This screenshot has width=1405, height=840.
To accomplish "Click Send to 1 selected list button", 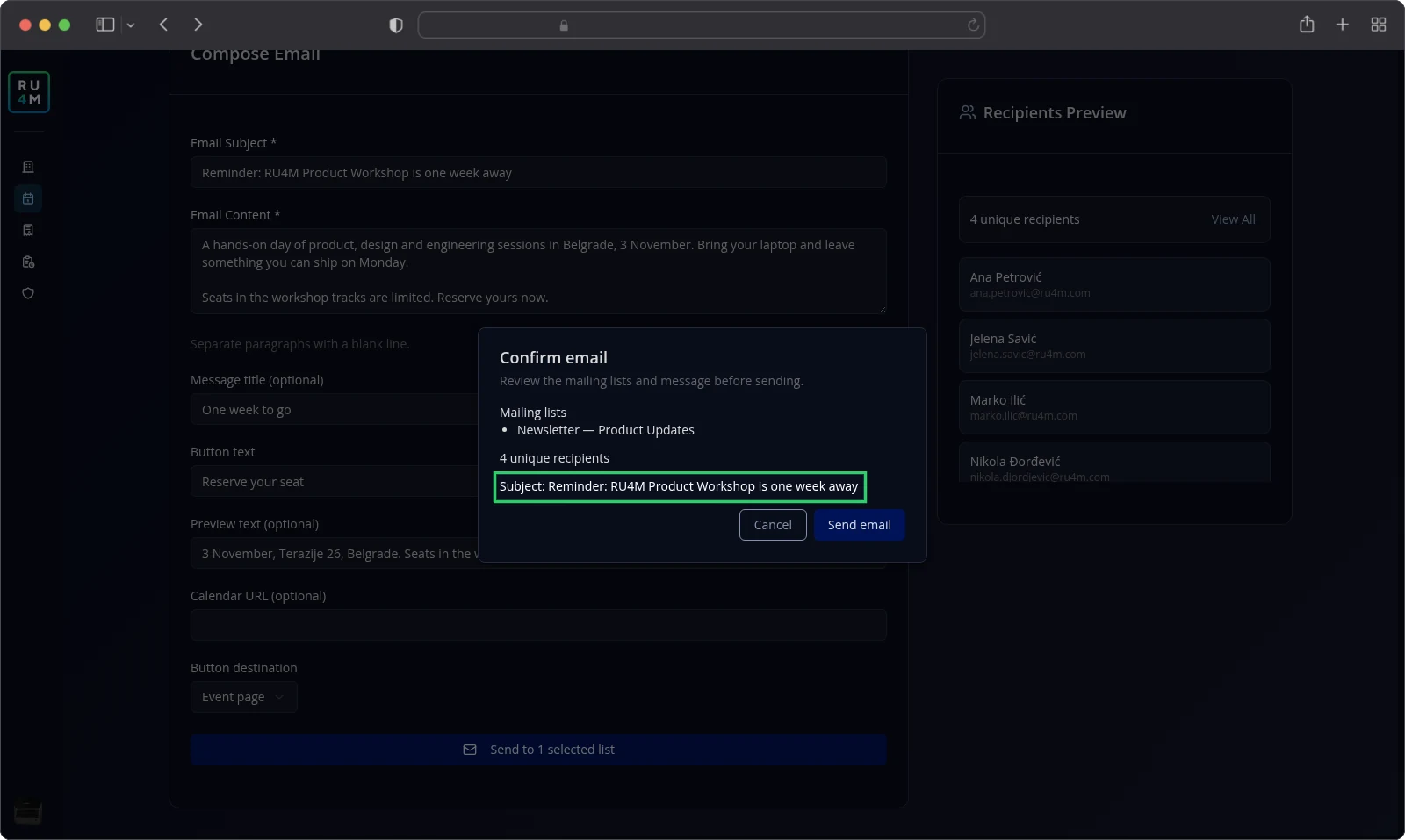I will [x=538, y=750].
